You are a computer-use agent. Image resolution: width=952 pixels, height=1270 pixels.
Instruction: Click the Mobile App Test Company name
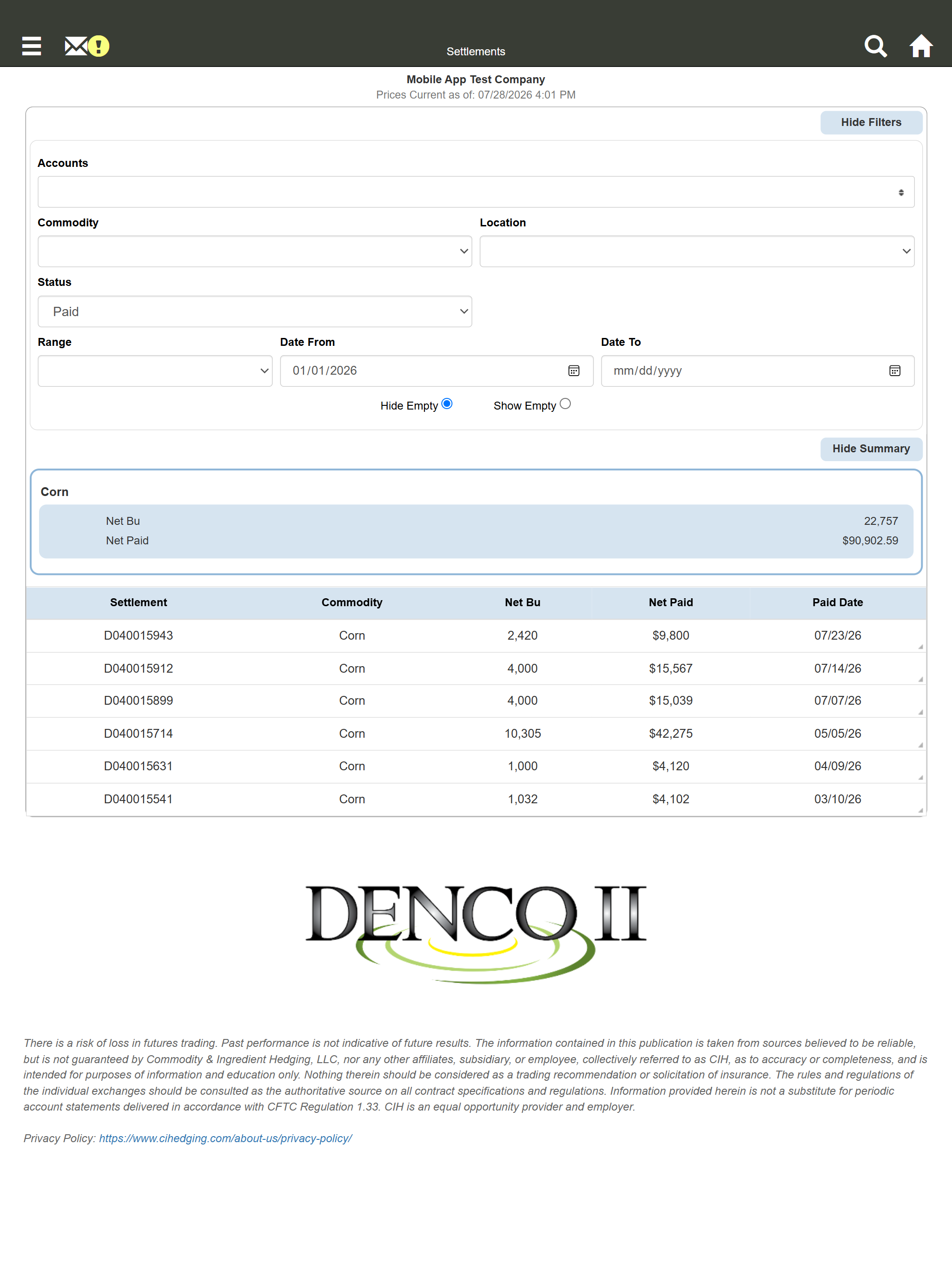pos(476,80)
